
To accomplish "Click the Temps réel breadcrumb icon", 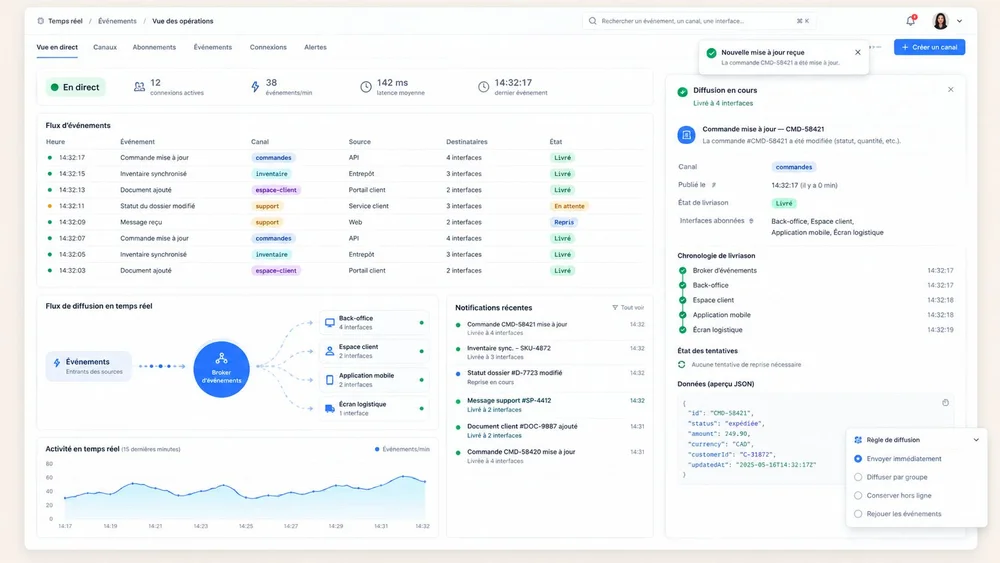I will point(41,21).
